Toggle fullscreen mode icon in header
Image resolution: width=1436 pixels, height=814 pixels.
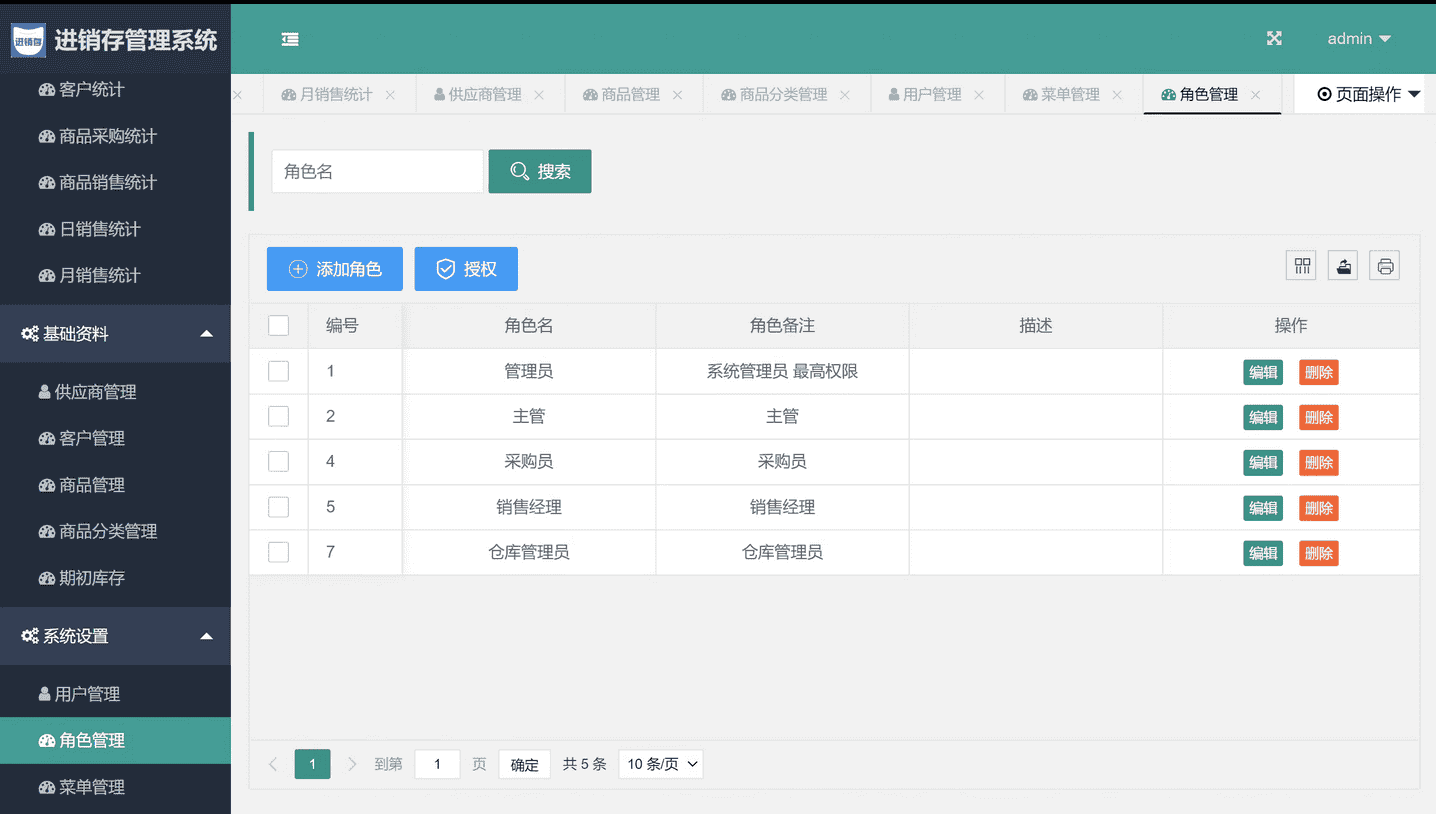[x=1274, y=39]
